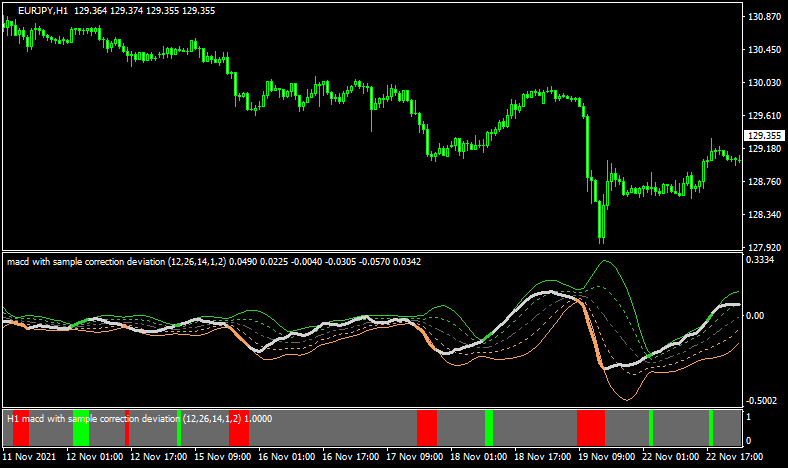The height and width of the screenshot is (468, 788).
Task: Click the highest green band peak in macd pane
Action: [603, 262]
